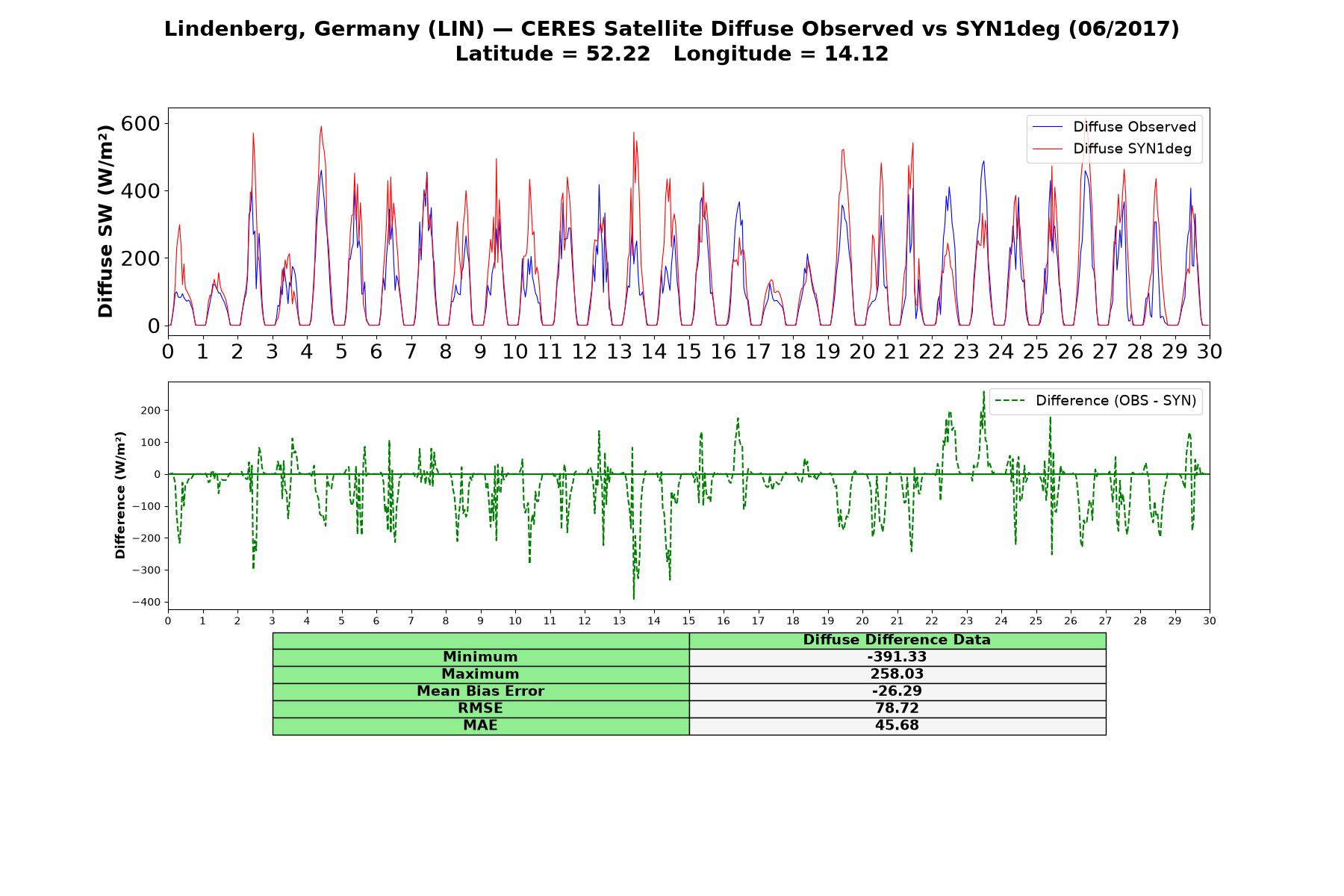Select the Minimum row label in table
1344x896 pixels.
pyautogui.click(x=481, y=657)
